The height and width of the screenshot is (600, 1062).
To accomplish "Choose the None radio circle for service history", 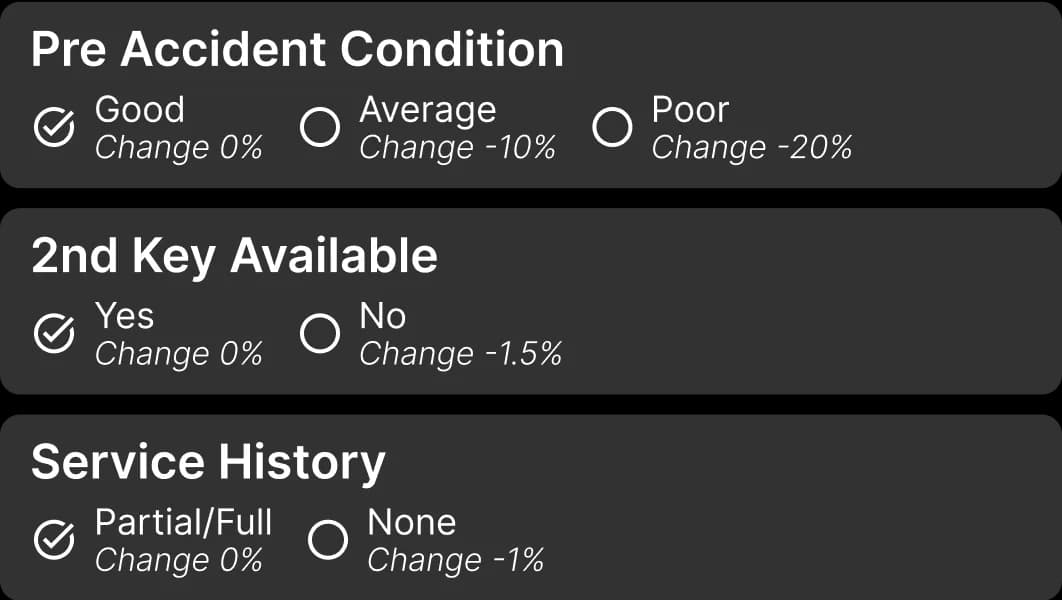I will pyautogui.click(x=328, y=540).
